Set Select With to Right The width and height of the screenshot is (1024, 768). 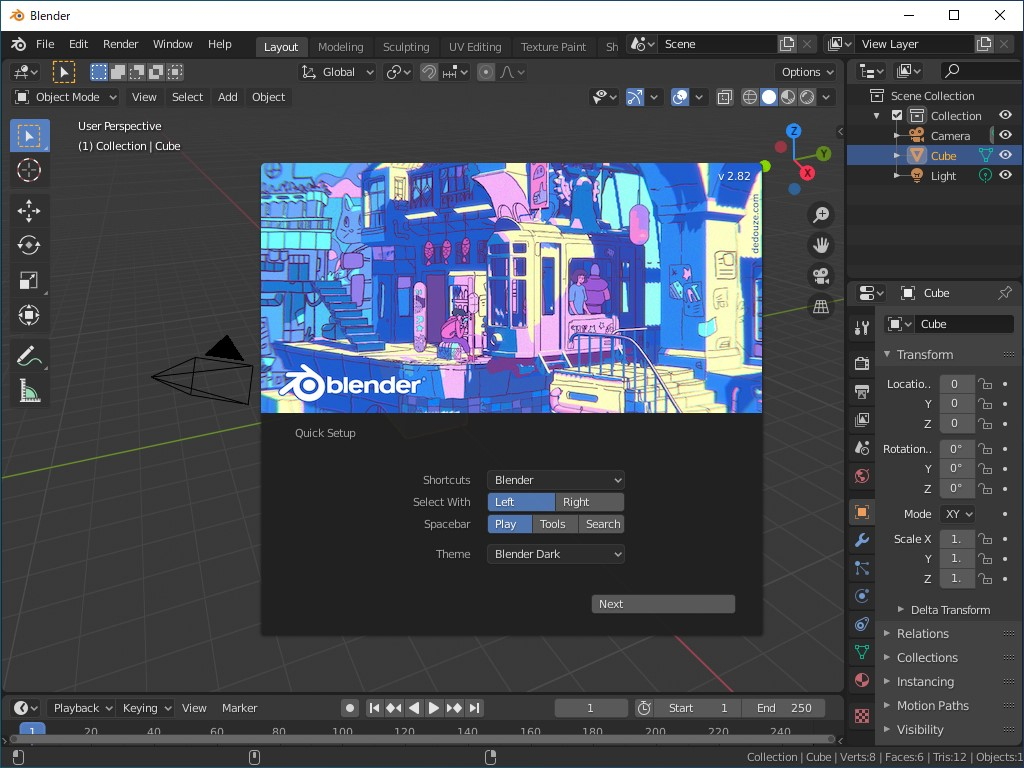(x=588, y=501)
